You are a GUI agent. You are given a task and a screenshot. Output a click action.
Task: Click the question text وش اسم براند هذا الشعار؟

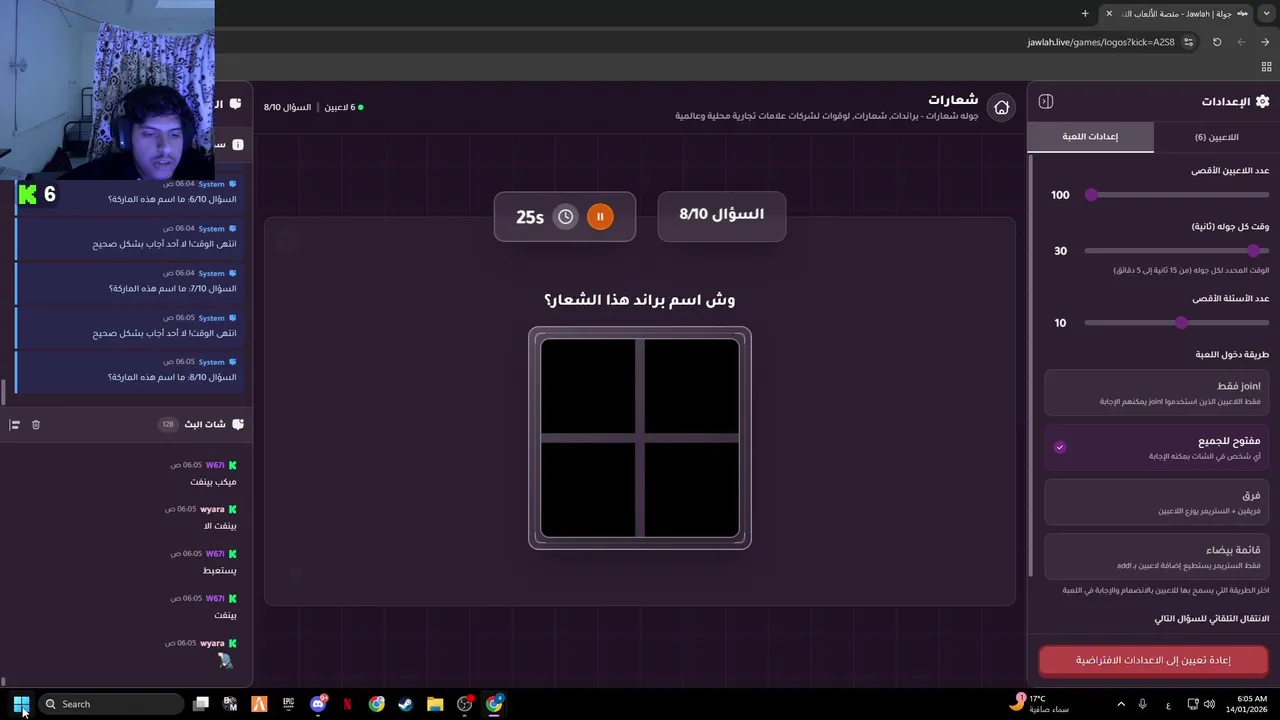coord(640,300)
